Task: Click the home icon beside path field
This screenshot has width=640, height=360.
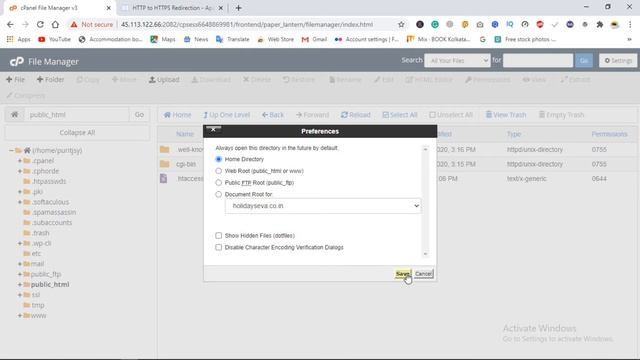Action: click(x=15, y=115)
